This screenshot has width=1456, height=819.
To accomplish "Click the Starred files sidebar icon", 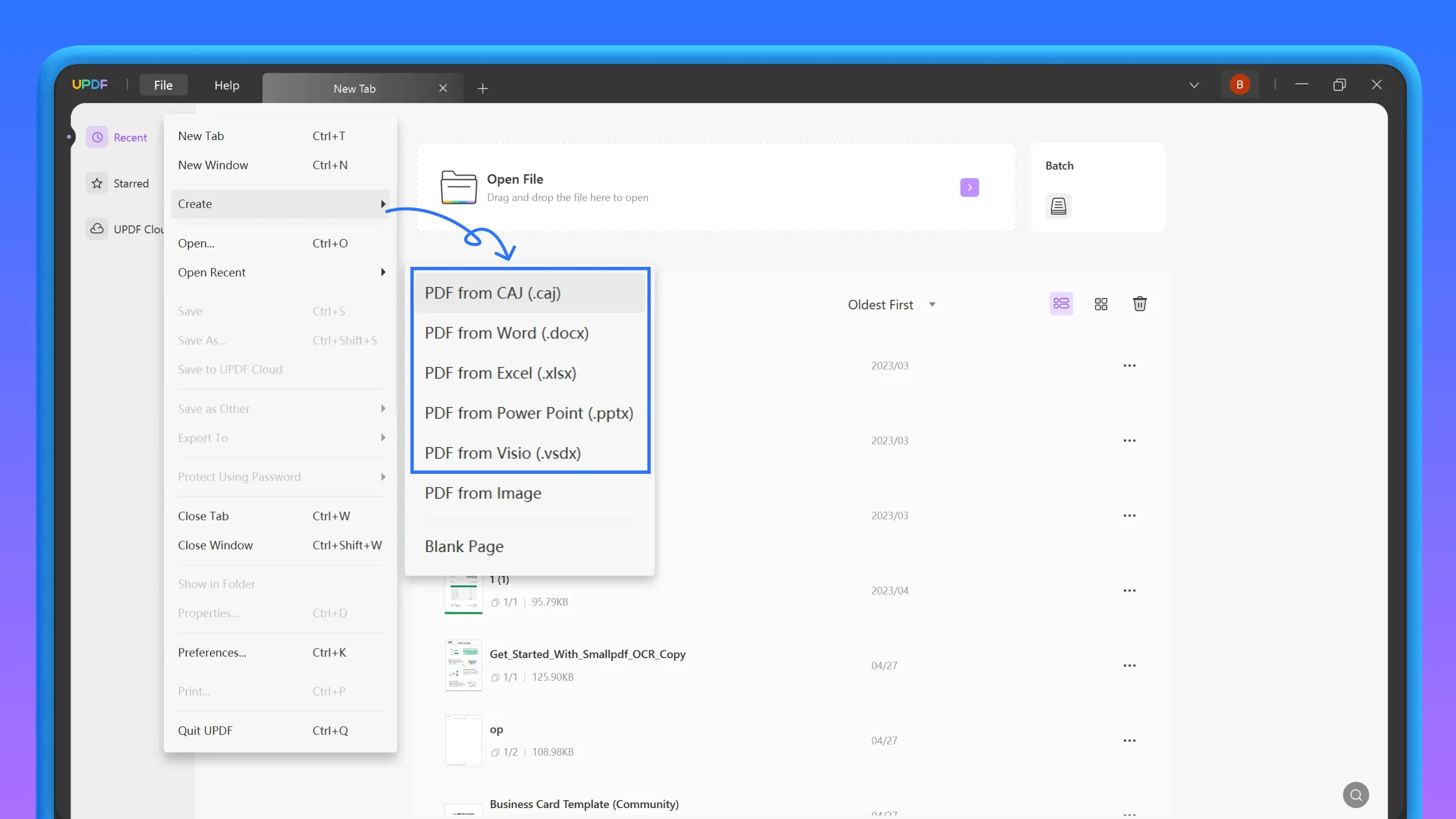I will tap(97, 183).
